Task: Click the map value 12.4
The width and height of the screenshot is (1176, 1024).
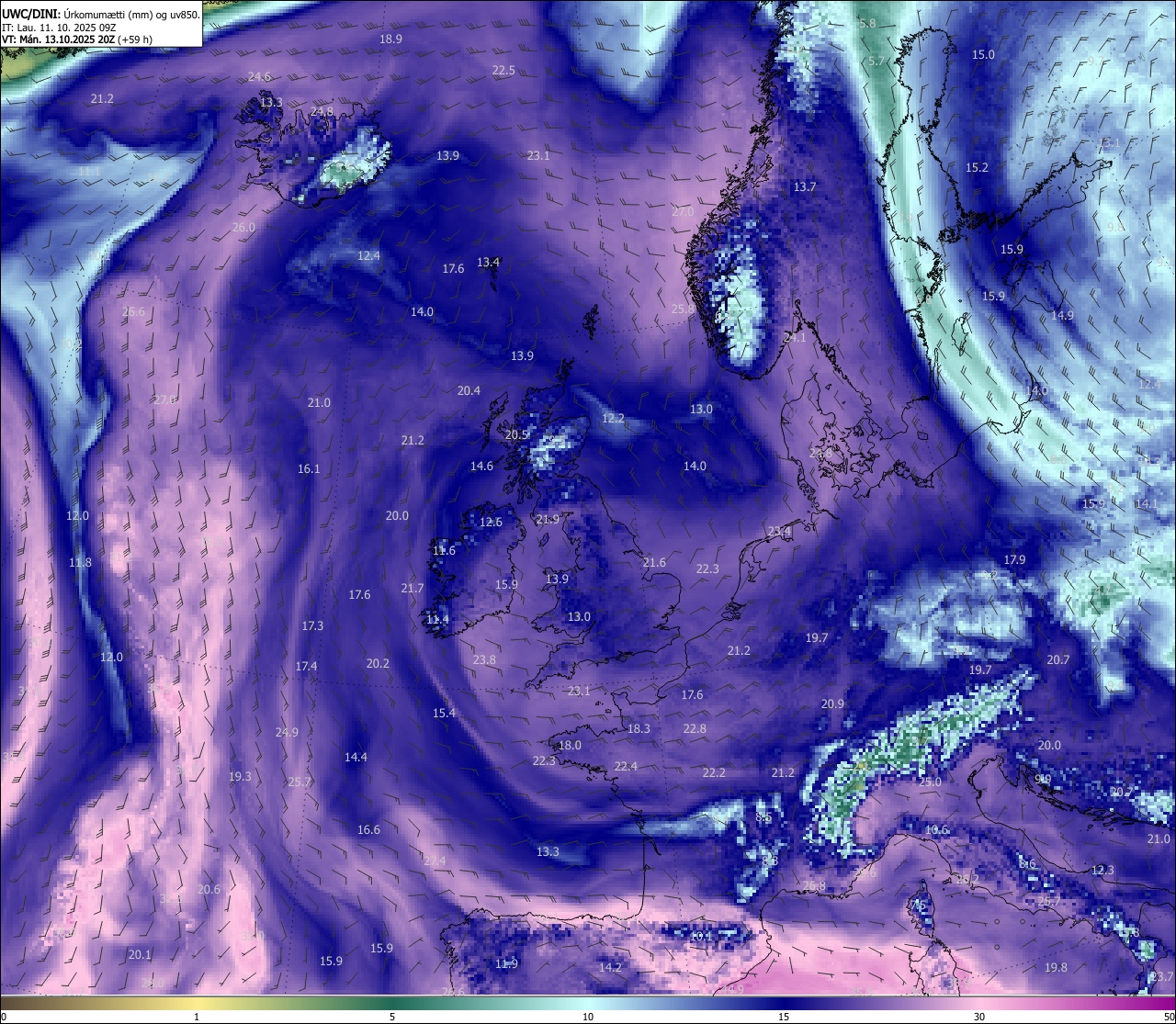Action: pyautogui.click(x=368, y=255)
